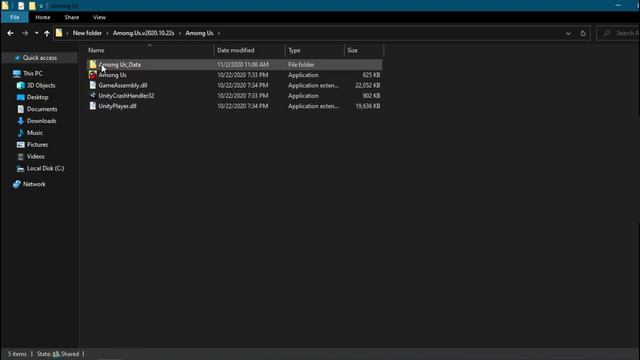Click the Documents icon in sidebar
640x360 pixels.
20,109
